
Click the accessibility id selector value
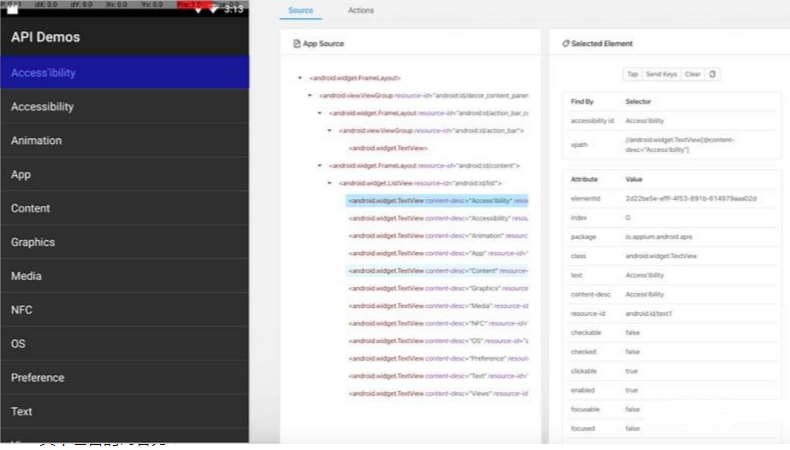tap(644, 121)
